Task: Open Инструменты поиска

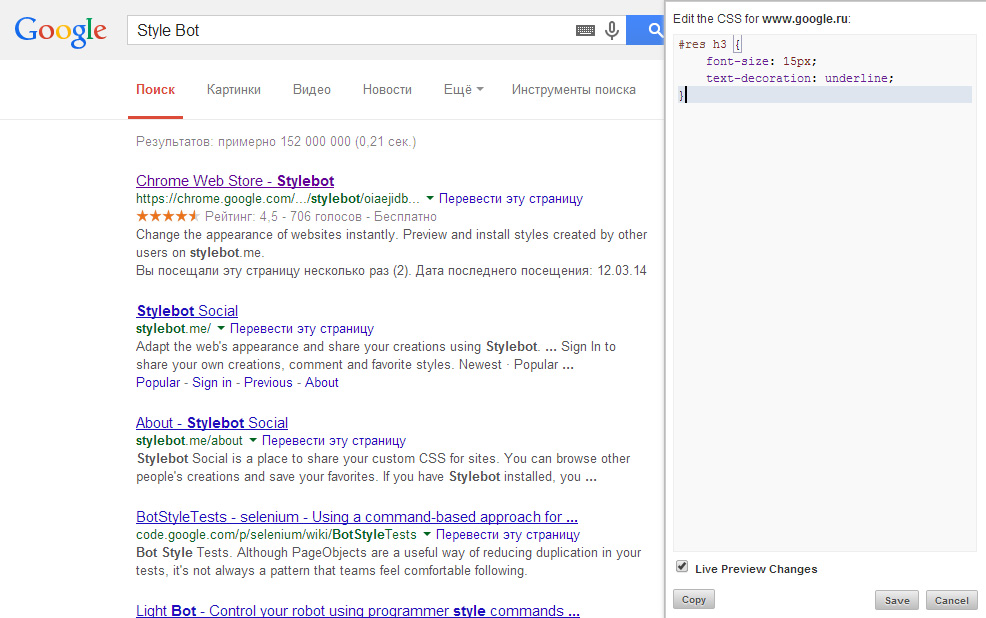Action: [x=573, y=89]
